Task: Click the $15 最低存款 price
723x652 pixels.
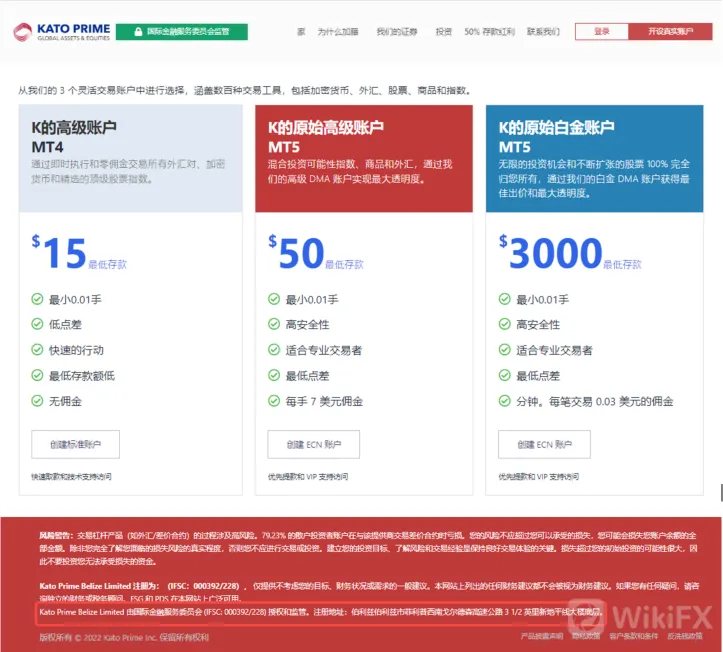Action: coord(79,253)
